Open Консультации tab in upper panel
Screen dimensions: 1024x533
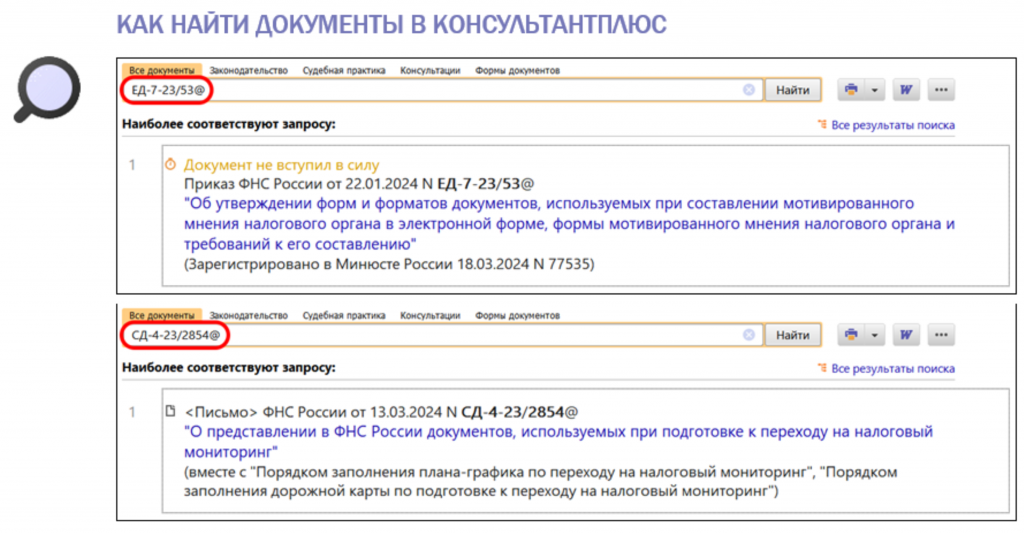[x=430, y=70]
